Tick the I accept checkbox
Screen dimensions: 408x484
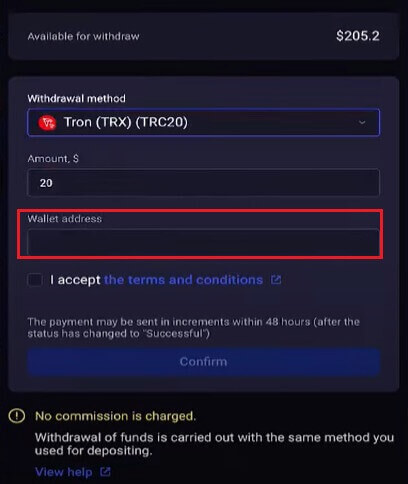tap(35, 280)
